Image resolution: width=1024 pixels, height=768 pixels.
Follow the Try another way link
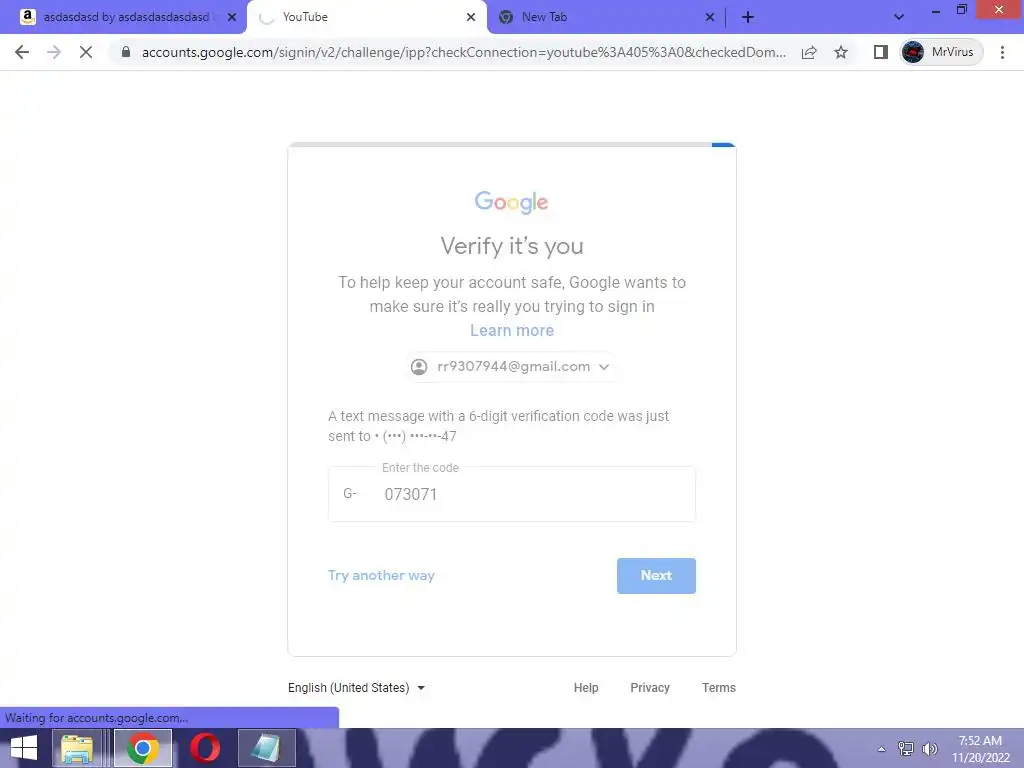click(381, 575)
